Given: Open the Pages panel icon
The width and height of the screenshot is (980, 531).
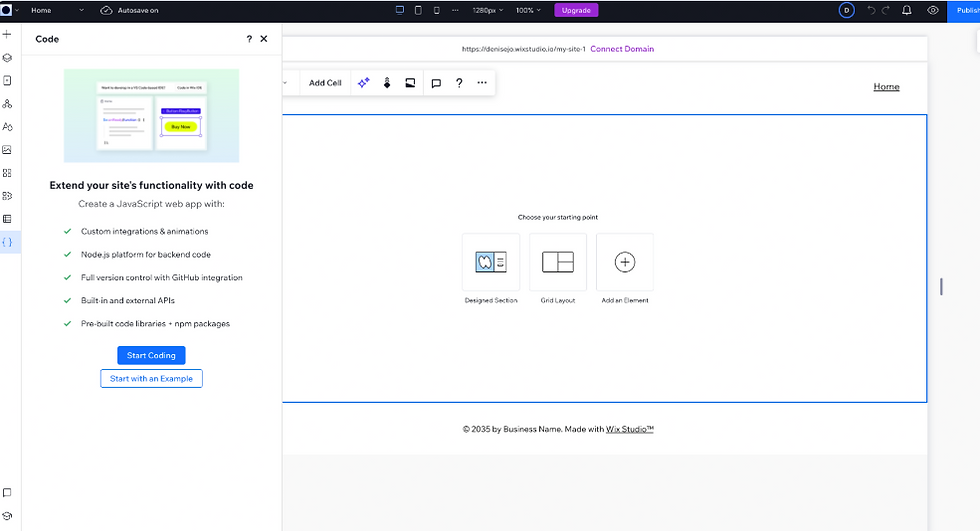Looking at the screenshot, I should [7, 81].
